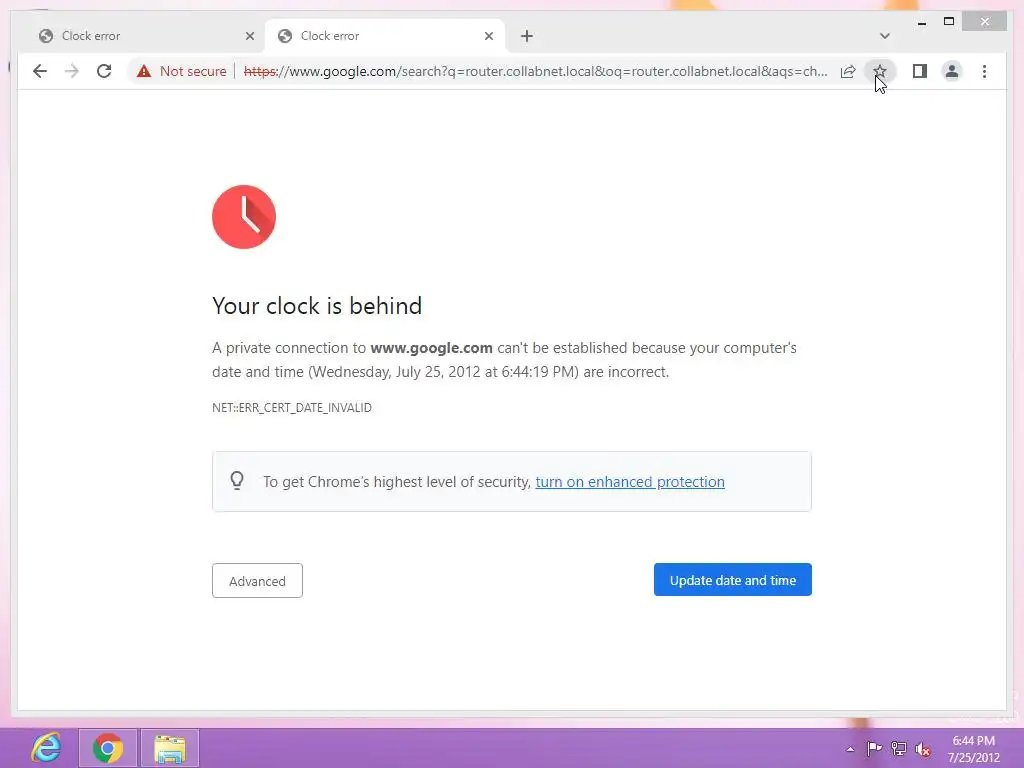Open the Chrome profile avatar icon
Viewport: 1024px width, 768px height.
coord(952,71)
